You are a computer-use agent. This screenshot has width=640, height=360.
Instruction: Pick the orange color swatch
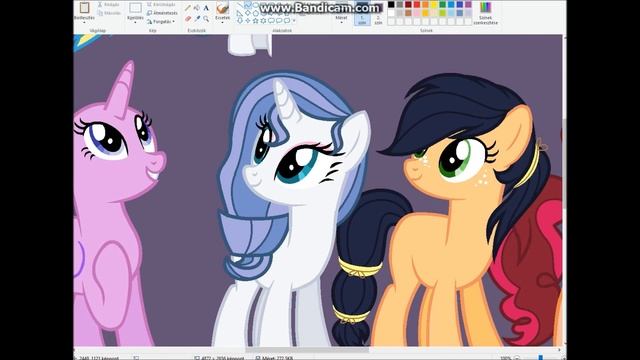(425, 4)
